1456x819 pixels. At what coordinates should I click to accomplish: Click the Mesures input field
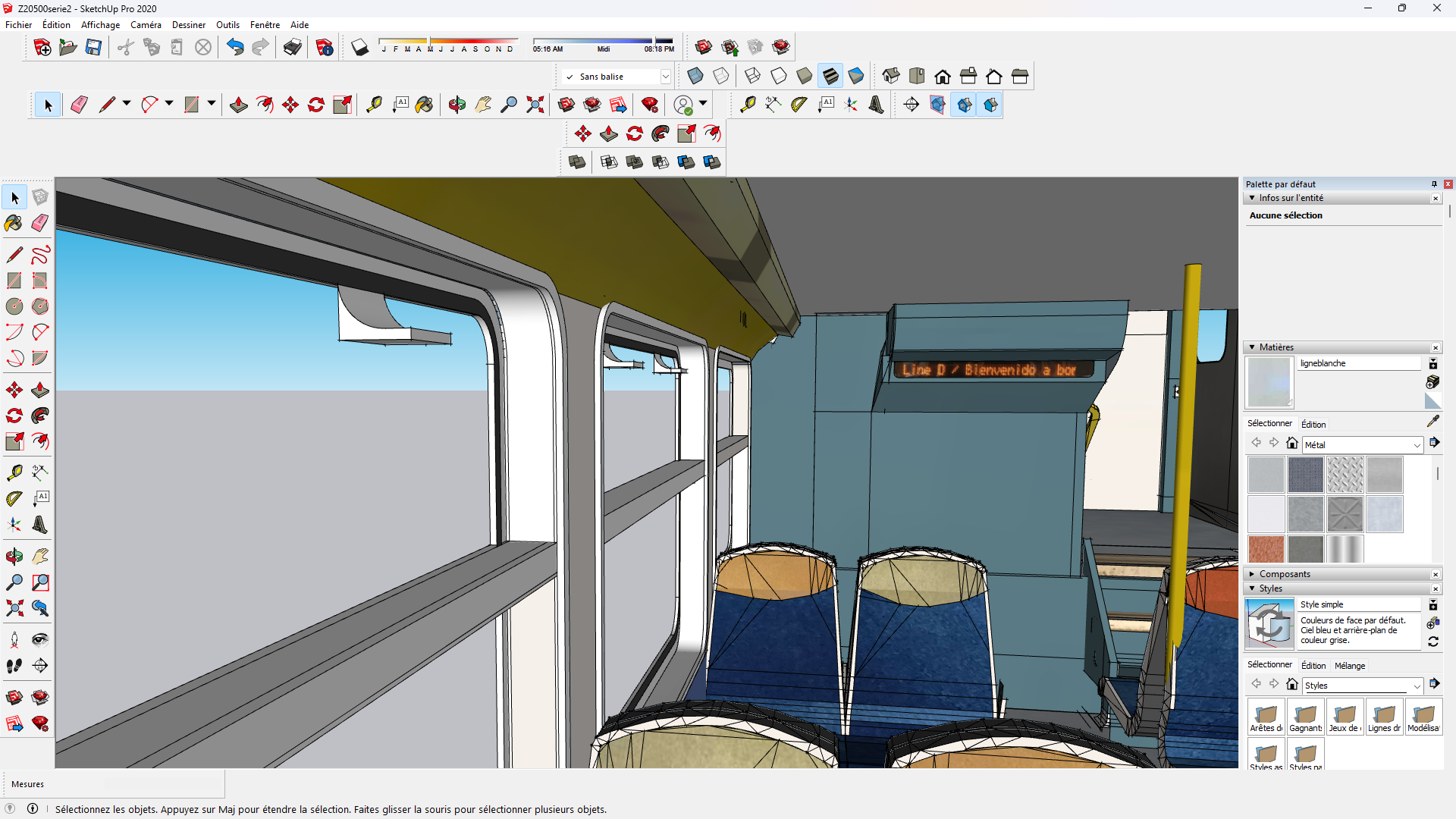click(x=163, y=784)
